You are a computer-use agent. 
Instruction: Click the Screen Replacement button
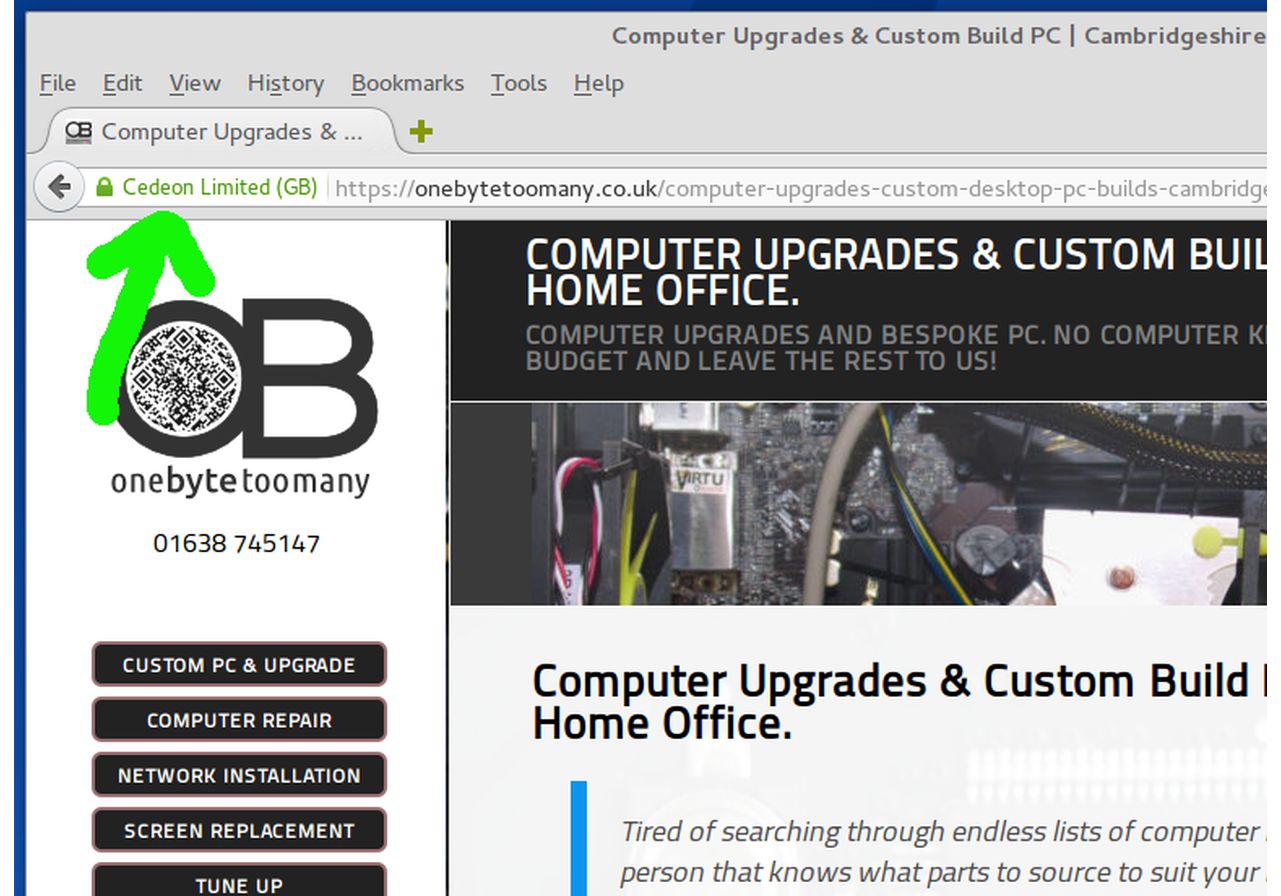pyautogui.click(x=239, y=830)
